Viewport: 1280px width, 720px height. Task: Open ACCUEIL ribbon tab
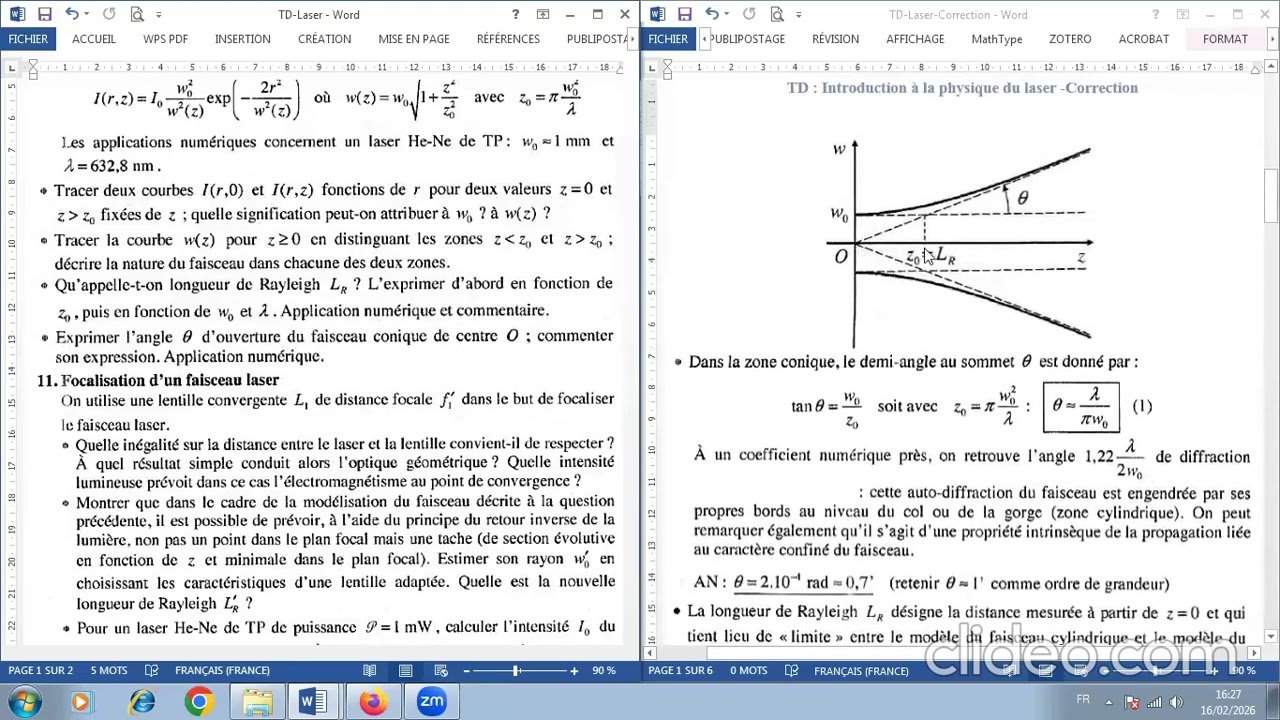pos(94,39)
